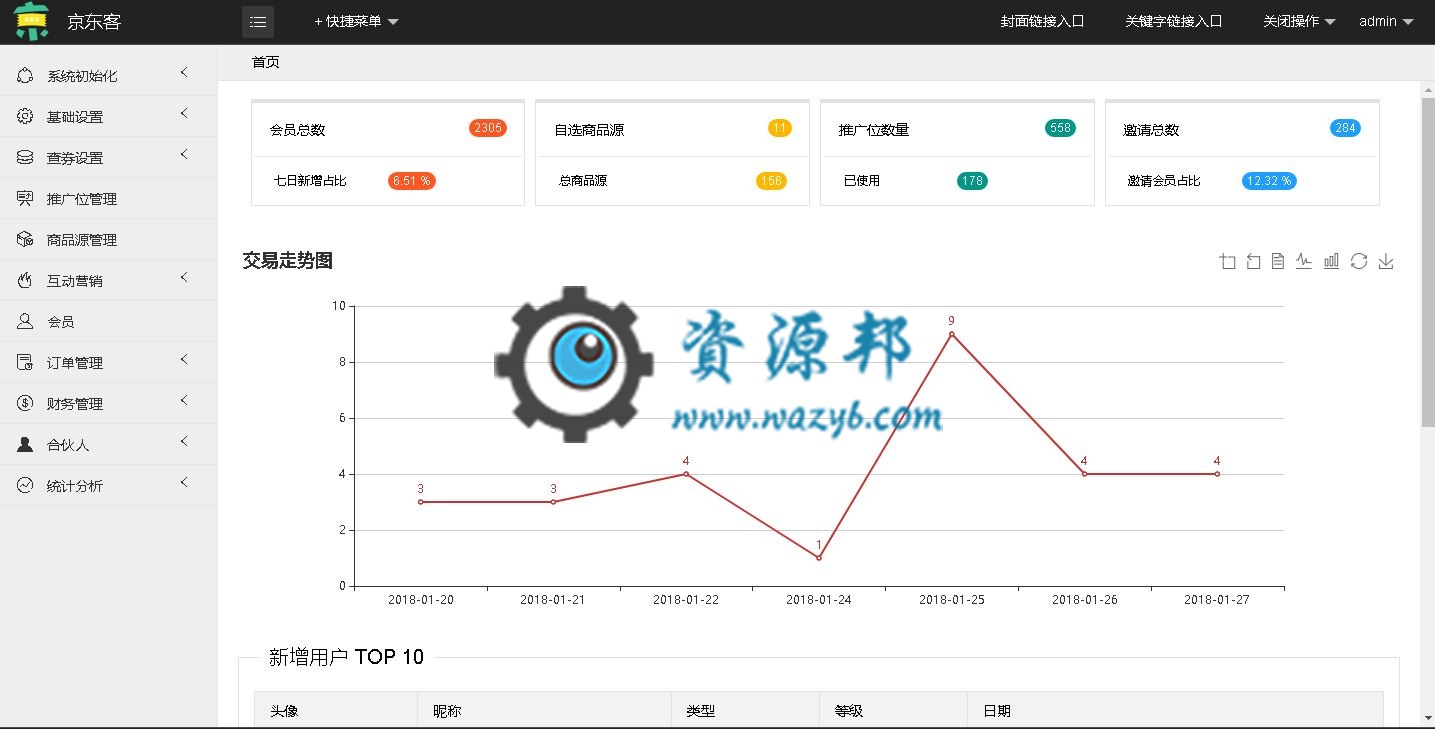This screenshot has height=729, width=1435.
Task: Click the 财务管理 dollar icon
Action: 25,404
